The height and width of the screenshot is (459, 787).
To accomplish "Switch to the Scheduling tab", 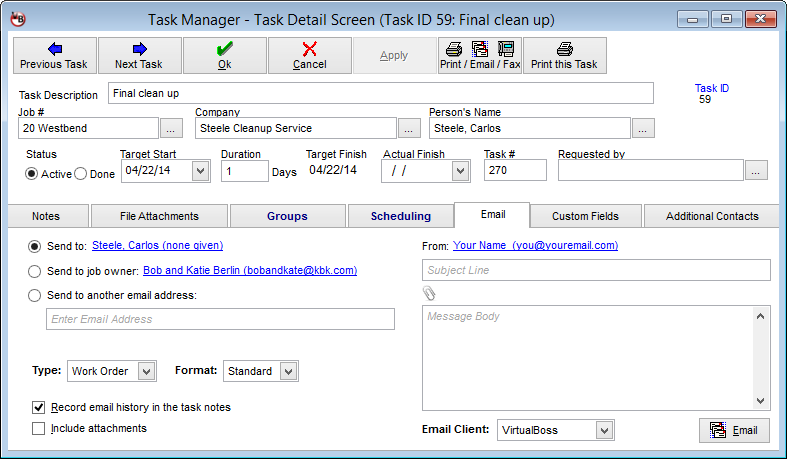I will click(400, 216).
